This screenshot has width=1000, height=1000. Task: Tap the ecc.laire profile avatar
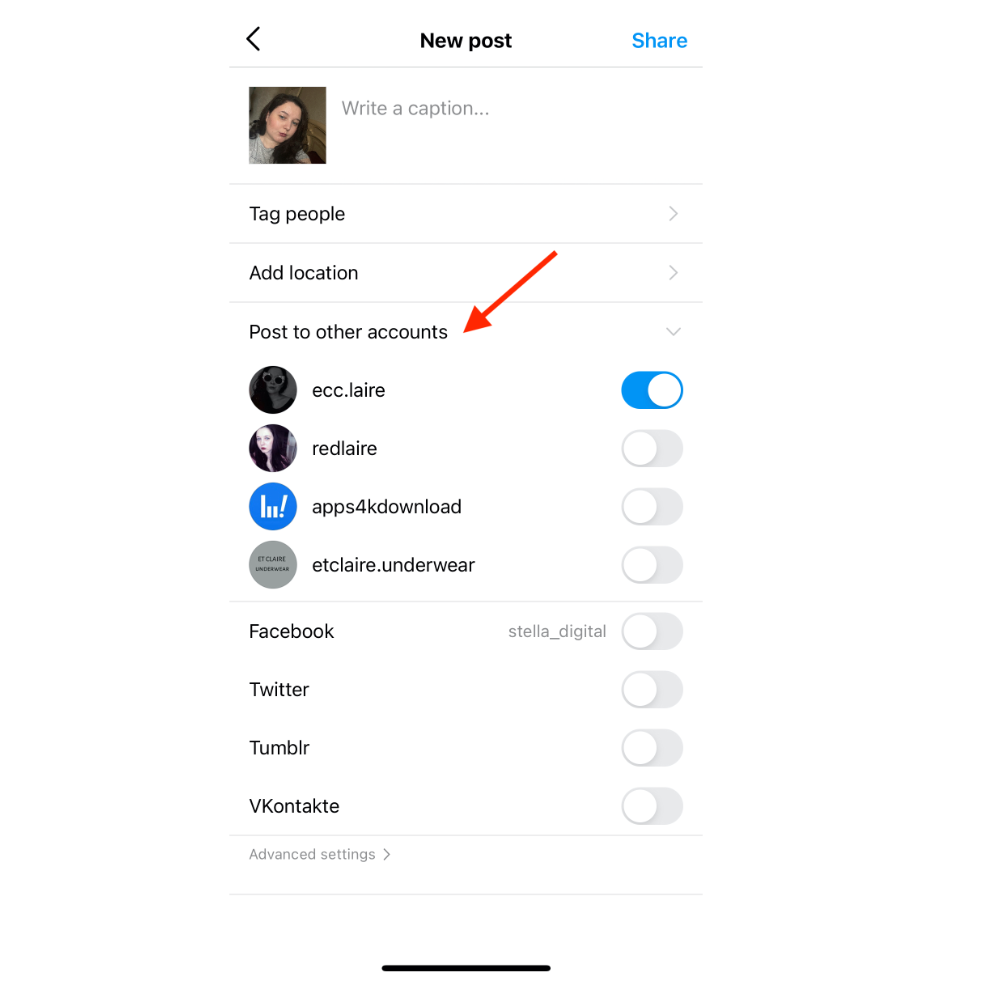coord(273,390)
